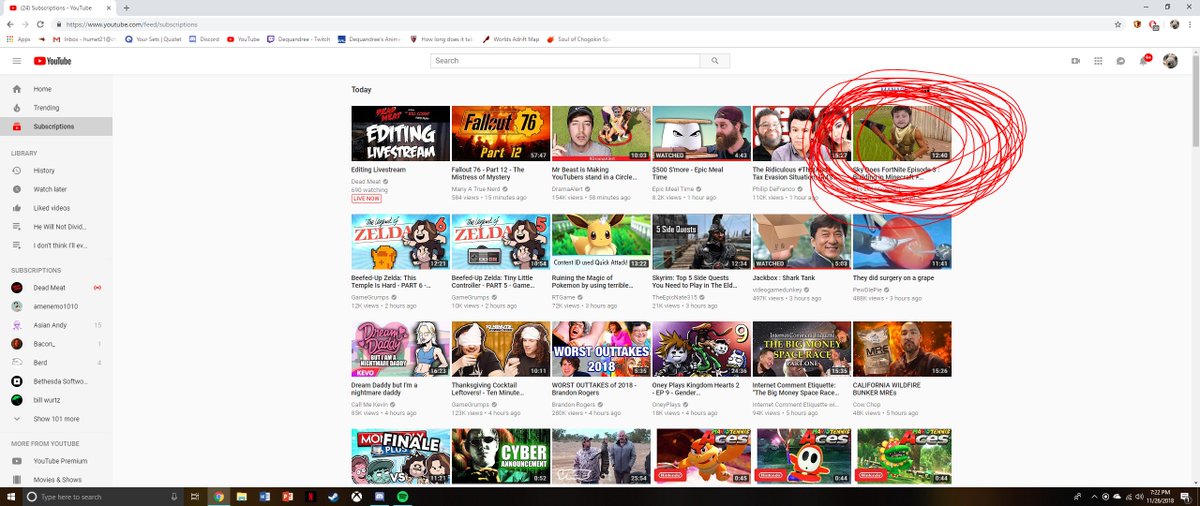Screen dimensions: 1200x506
Task: Open the $500 S'more Epic Meal Time thumbnail
Action: pos(700,133)
